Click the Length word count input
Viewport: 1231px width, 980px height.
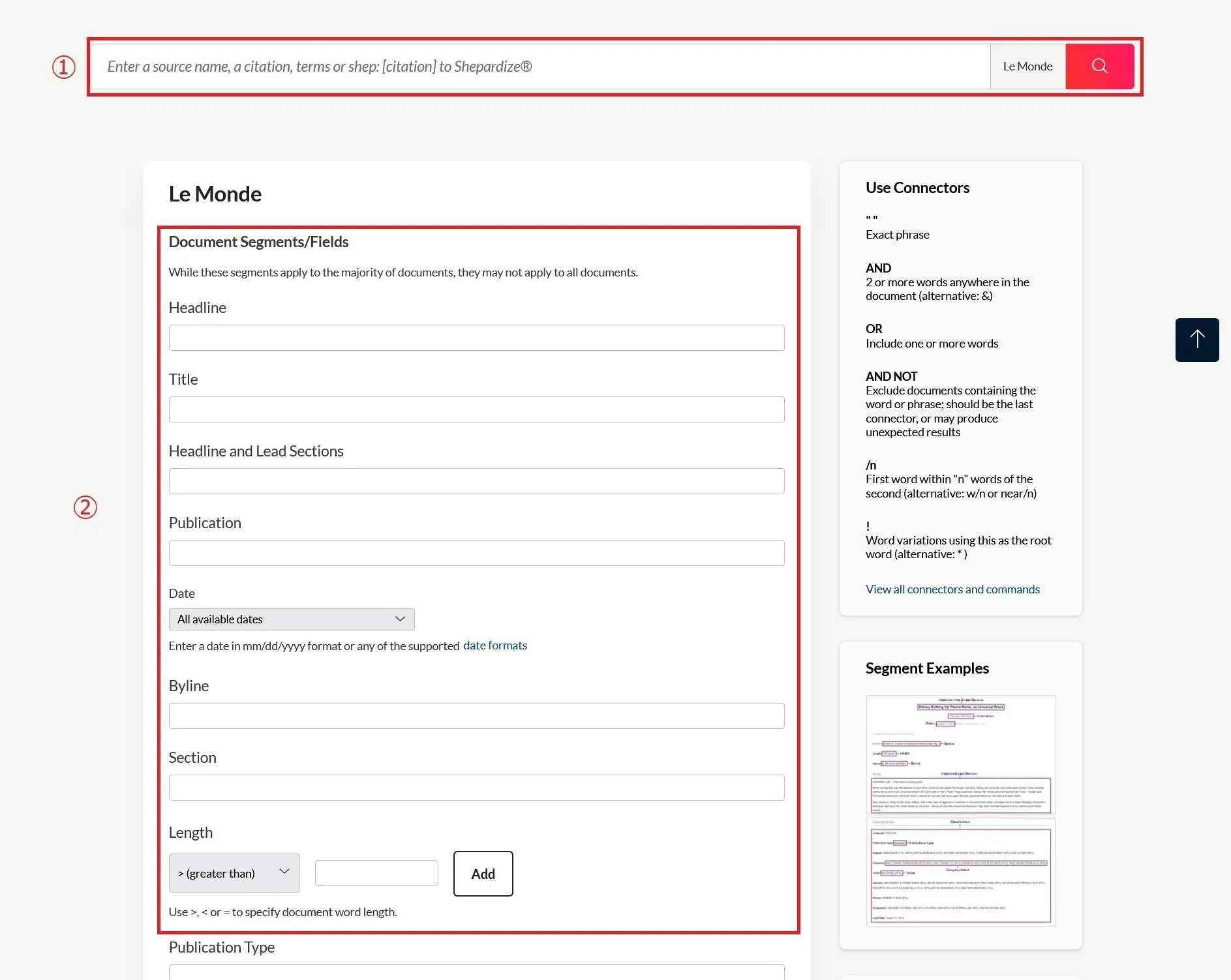(x=376, y=873)
